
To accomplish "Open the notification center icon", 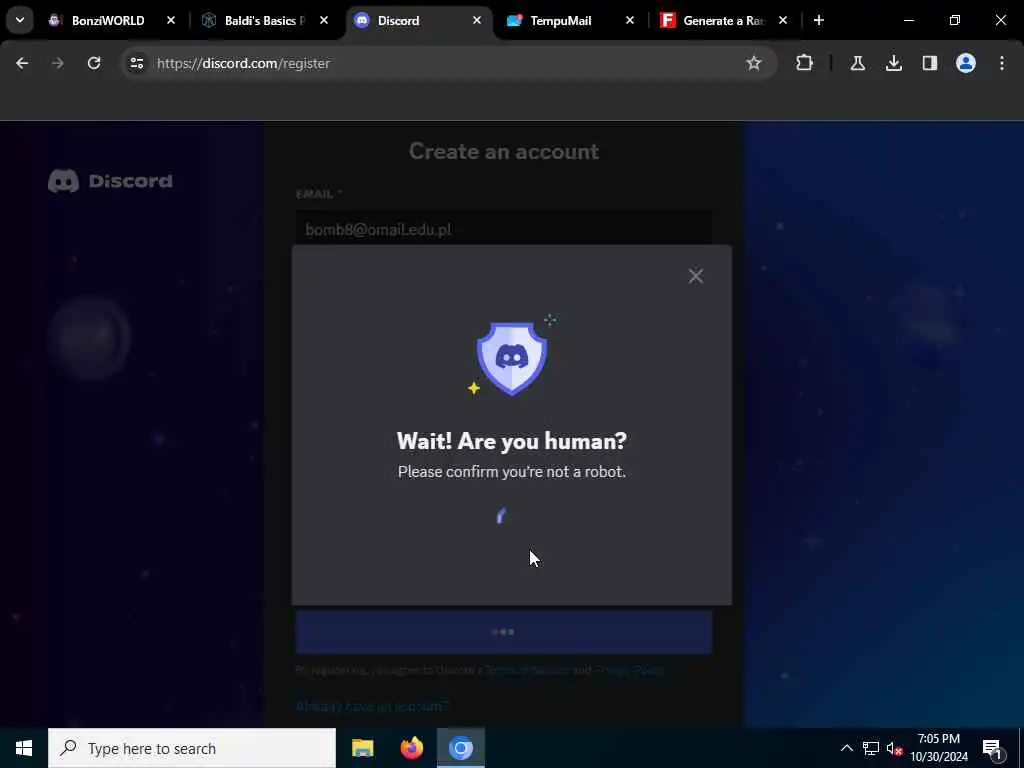I will pos(992,748).
